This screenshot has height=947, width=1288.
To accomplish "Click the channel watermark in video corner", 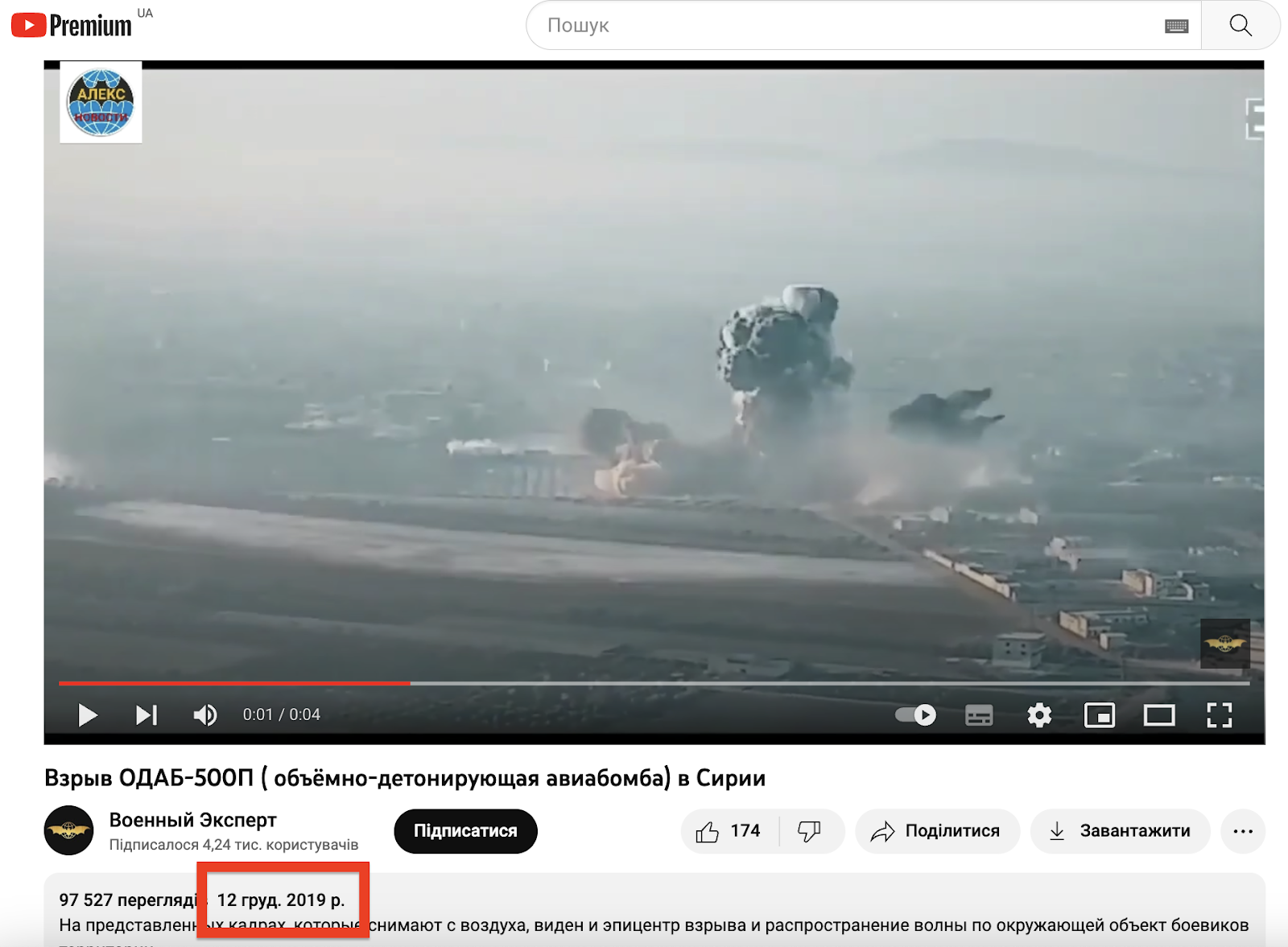I will (x=1225, y=644).
